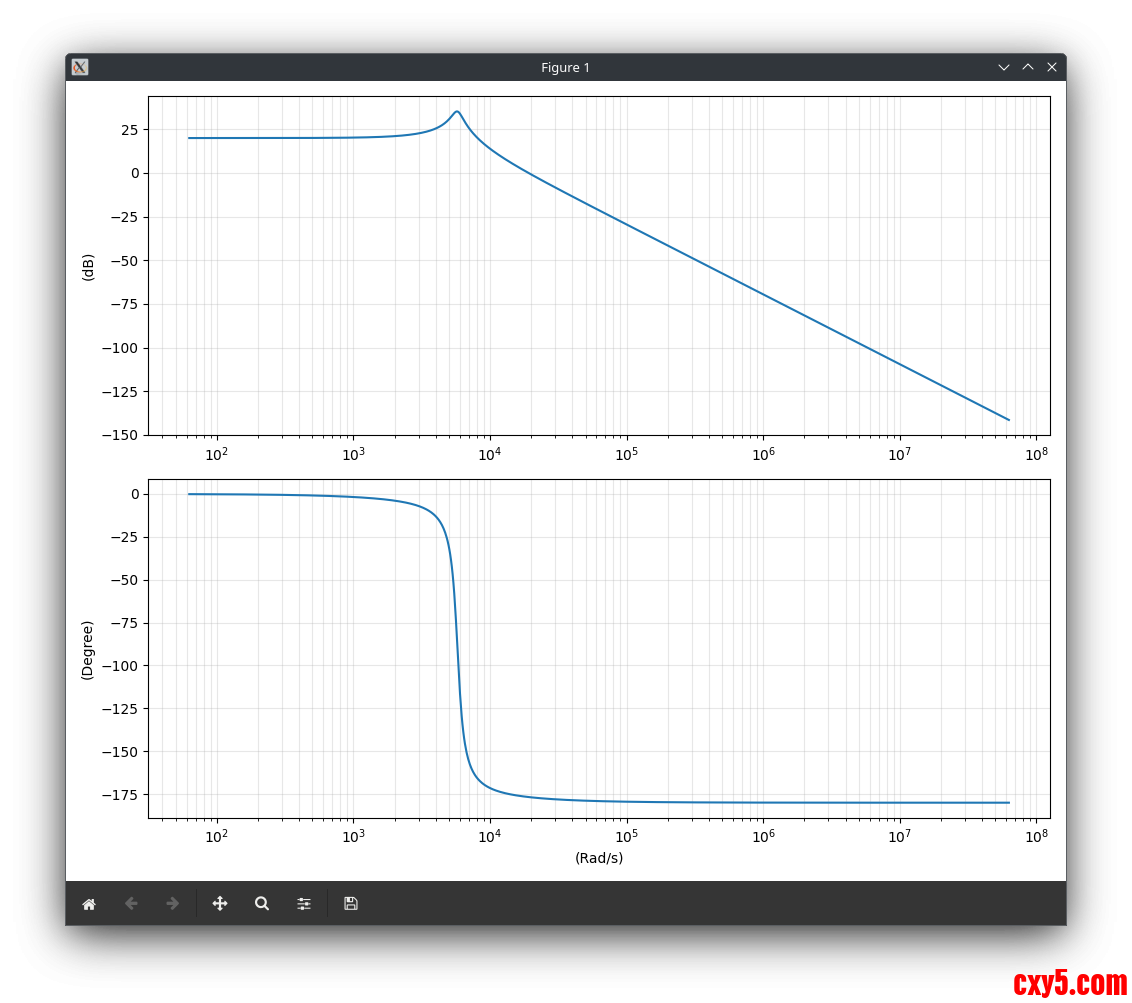The image size is (1132, 1003).
Task: Click the 25 tick label on the dB axis
Action: point(130,130)
